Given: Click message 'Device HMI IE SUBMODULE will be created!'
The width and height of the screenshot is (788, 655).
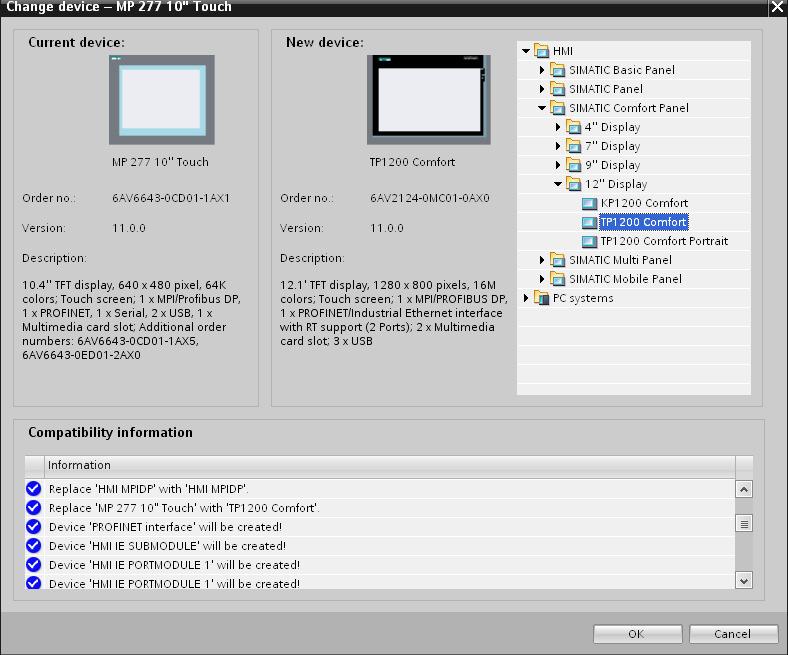Looking at the screenshot, I should coord(167,546).
